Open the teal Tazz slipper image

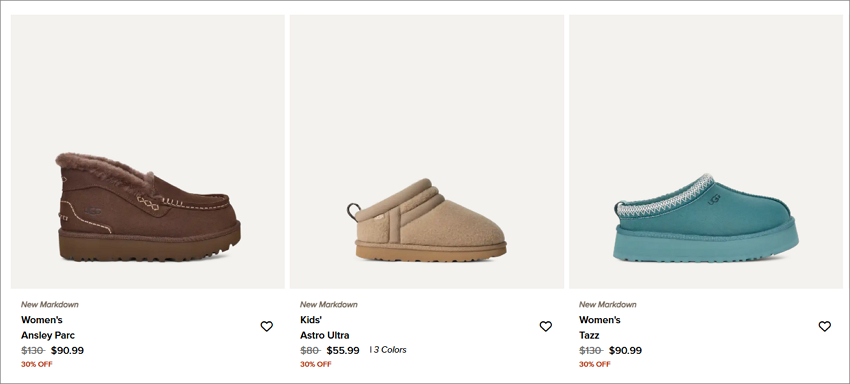706,151
